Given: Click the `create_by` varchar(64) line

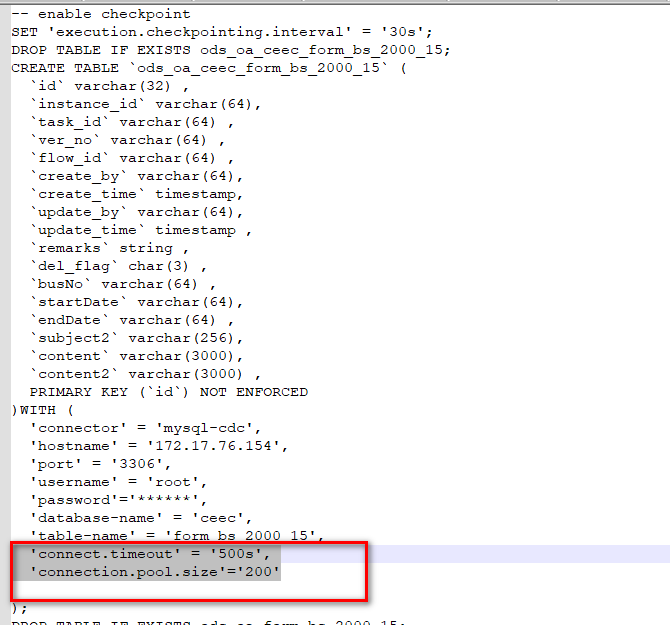Looking at the screenshot, I should tap(136, 176).
